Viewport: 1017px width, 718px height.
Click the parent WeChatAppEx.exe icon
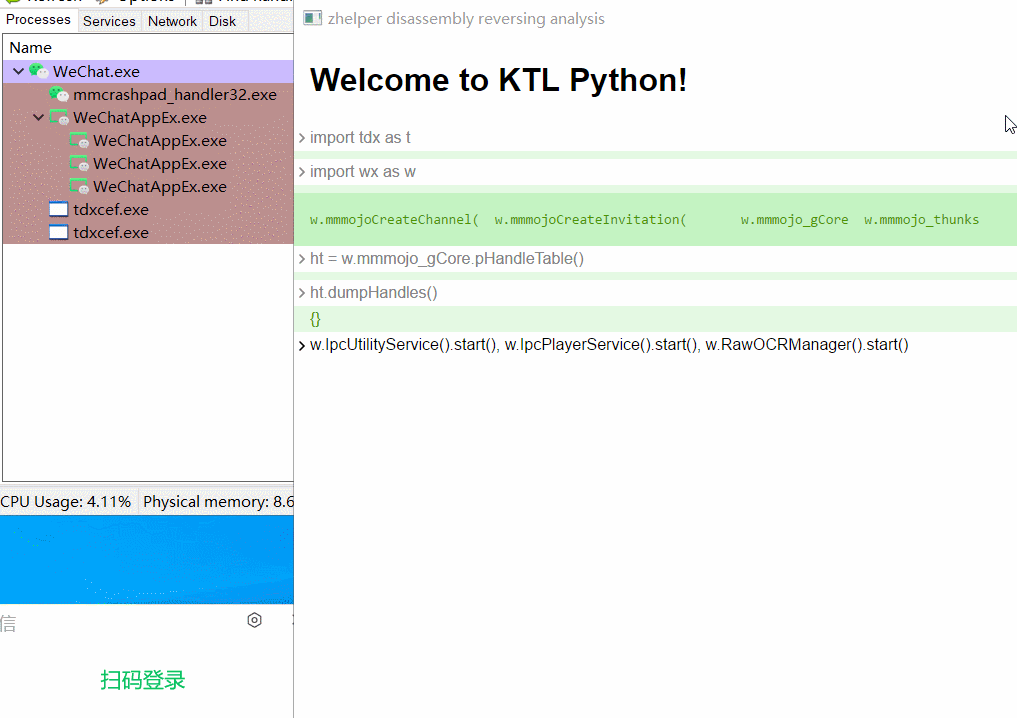(x=59, y=117)
